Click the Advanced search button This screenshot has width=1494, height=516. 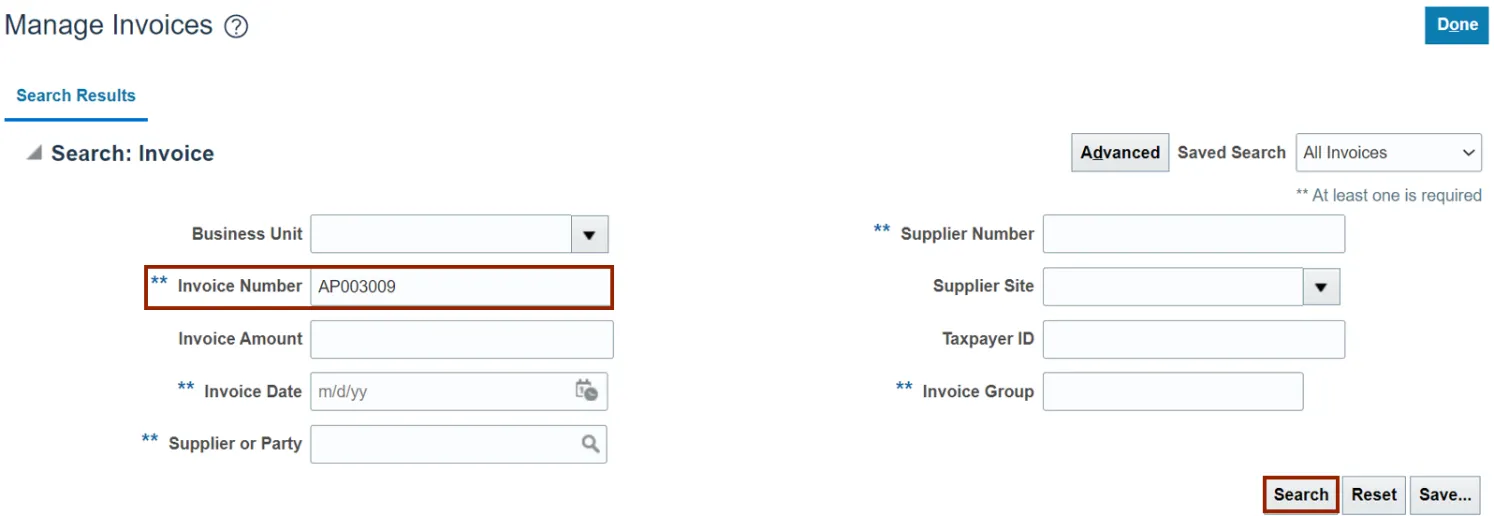(1119, 153)
